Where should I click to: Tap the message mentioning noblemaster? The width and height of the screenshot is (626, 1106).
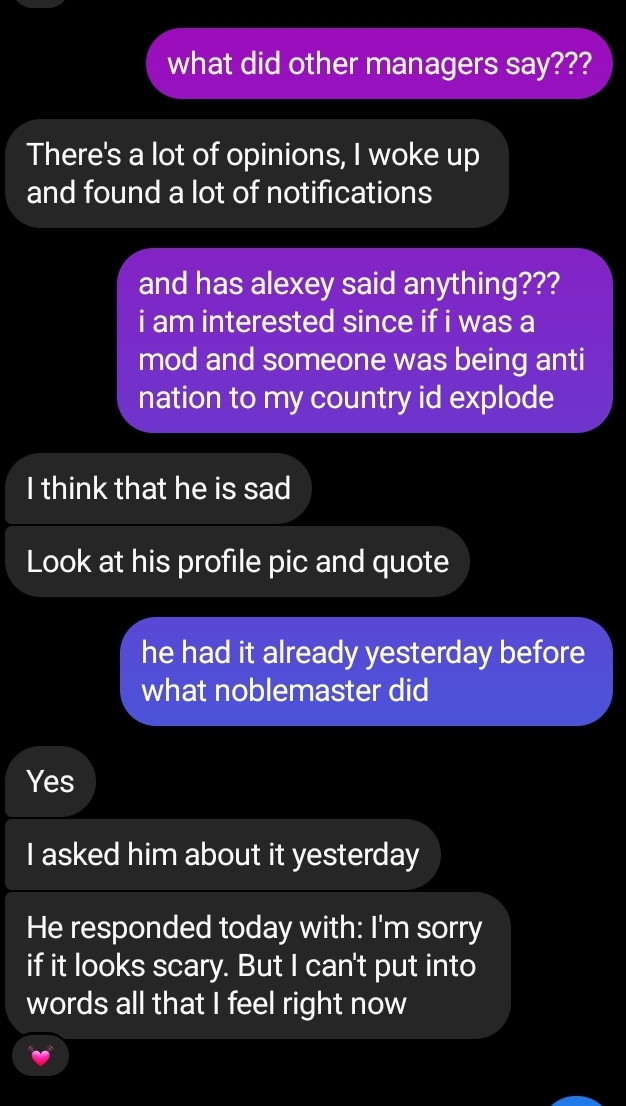(366, 672)
